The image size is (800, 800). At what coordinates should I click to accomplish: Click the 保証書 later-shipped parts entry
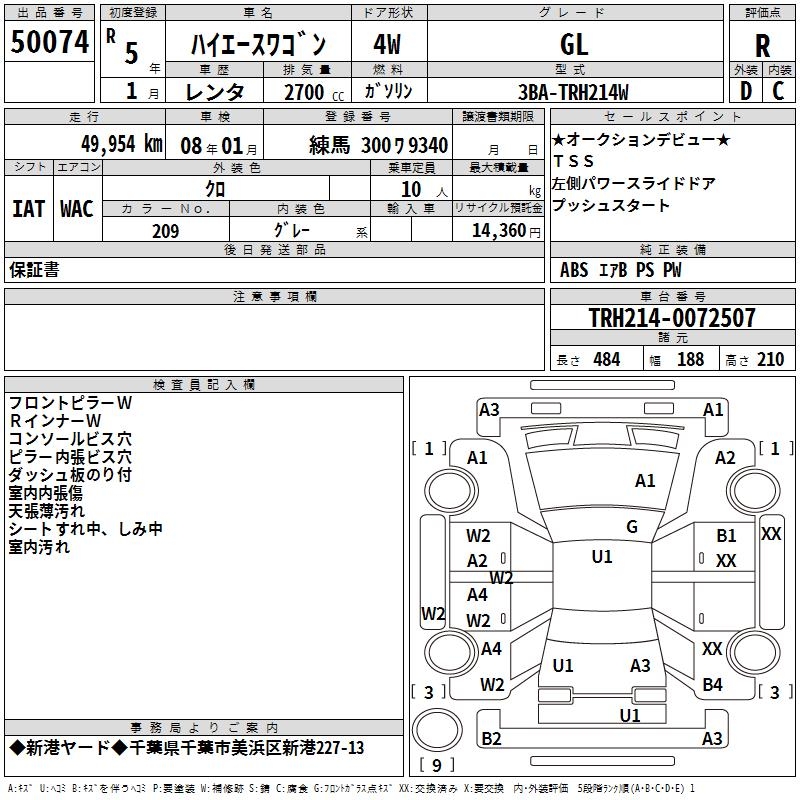34,270
